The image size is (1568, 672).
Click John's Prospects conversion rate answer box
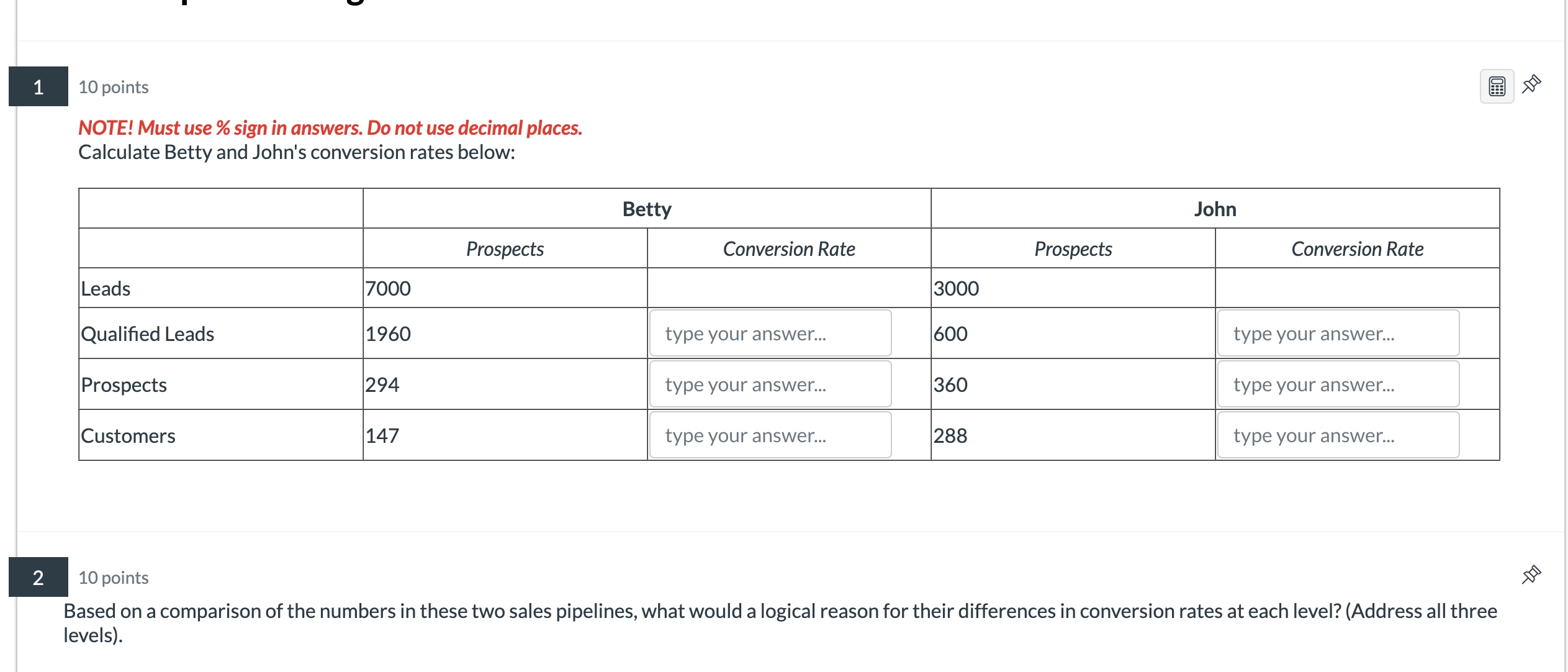tap(1337, 384)
